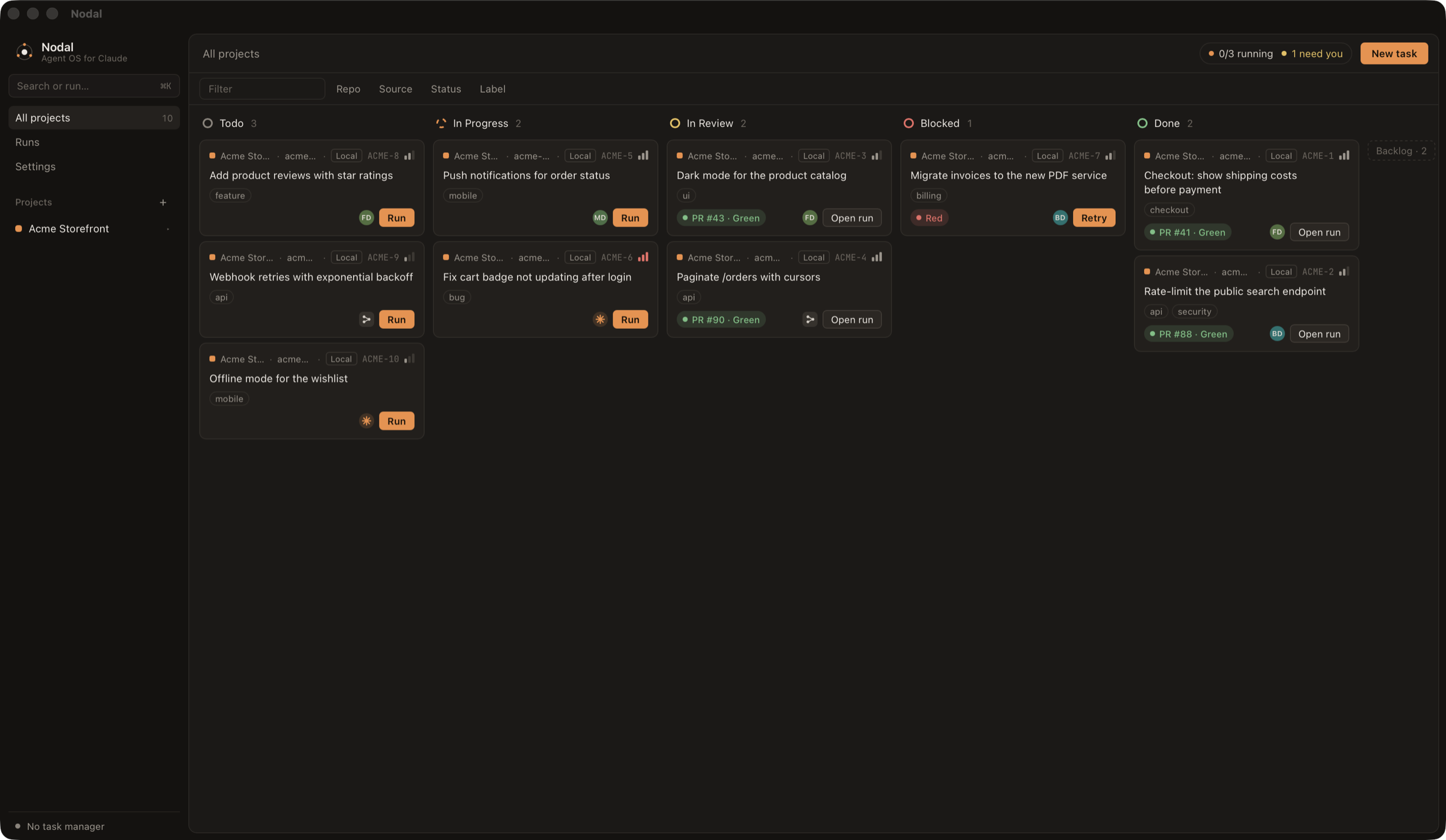Open Acme Storefront project options dot
The height and width of the screenshot is (840, 1446).
pyautogui.click(x=167, y=229)
